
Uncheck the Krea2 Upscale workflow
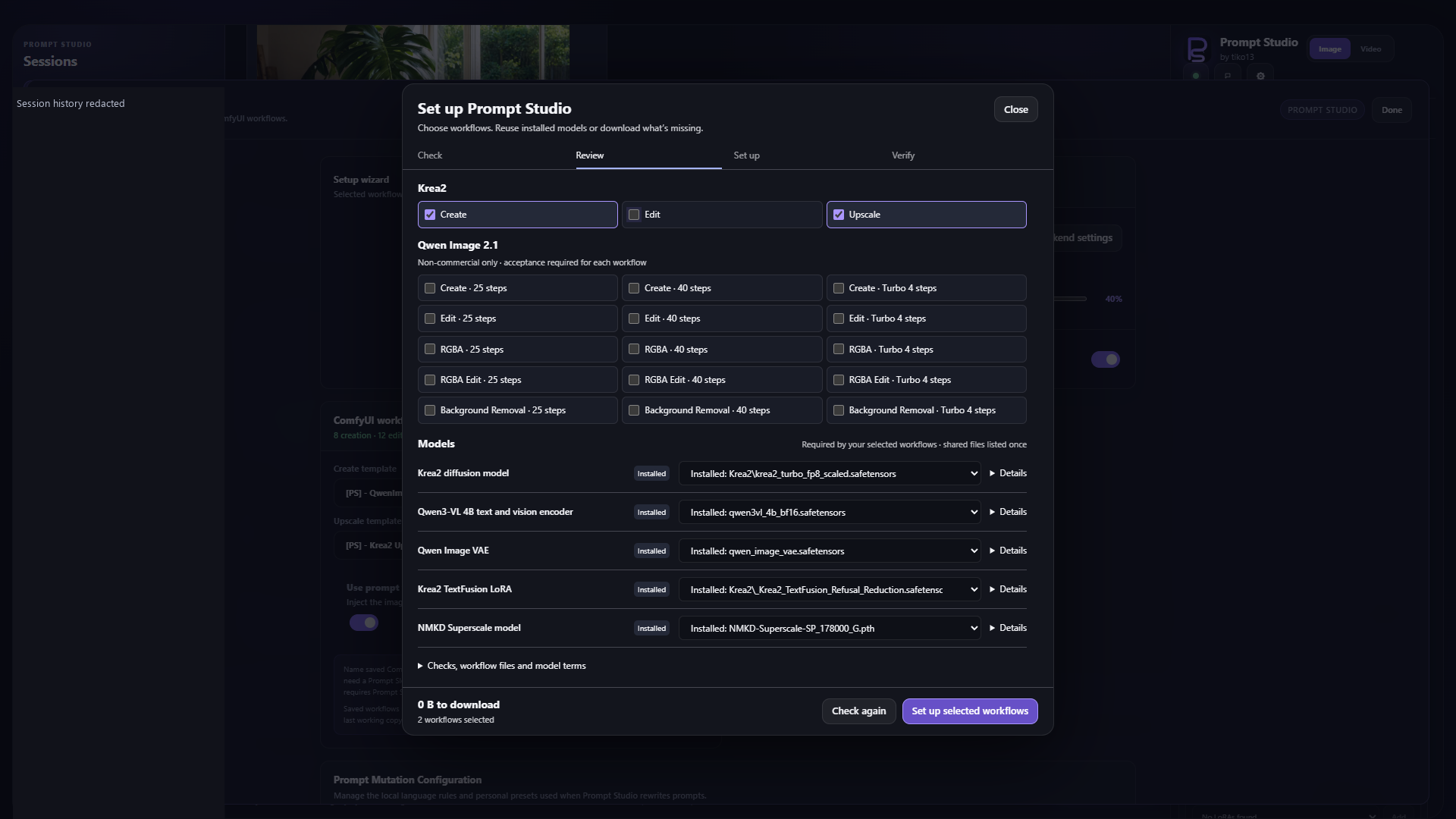(x=839, y=215)
